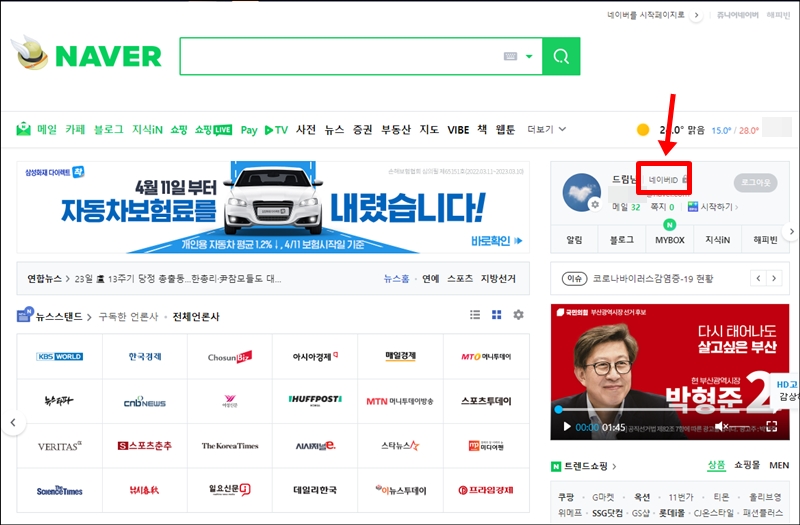Switch to the 알림 tab
This screenshot has width=800, height=525.
tap(574, 240)
